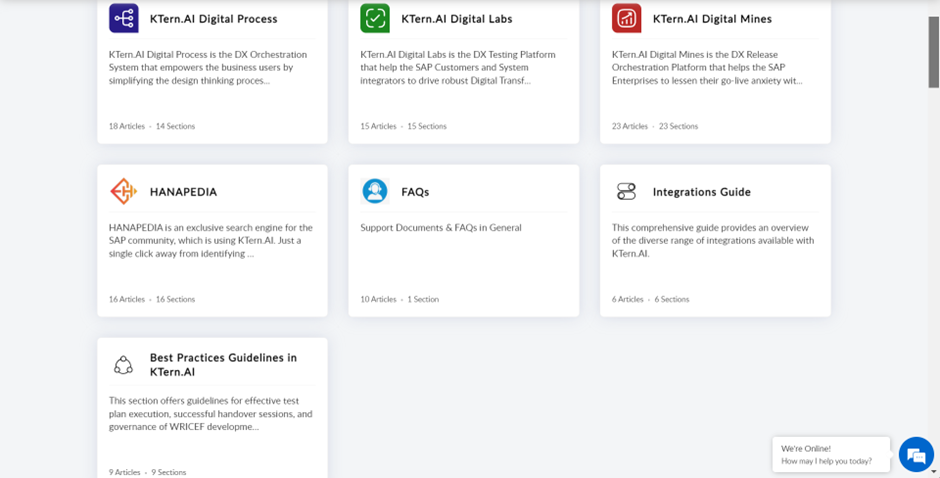Click the orange HANAPEDIA logo icon

tap(123, 191)
